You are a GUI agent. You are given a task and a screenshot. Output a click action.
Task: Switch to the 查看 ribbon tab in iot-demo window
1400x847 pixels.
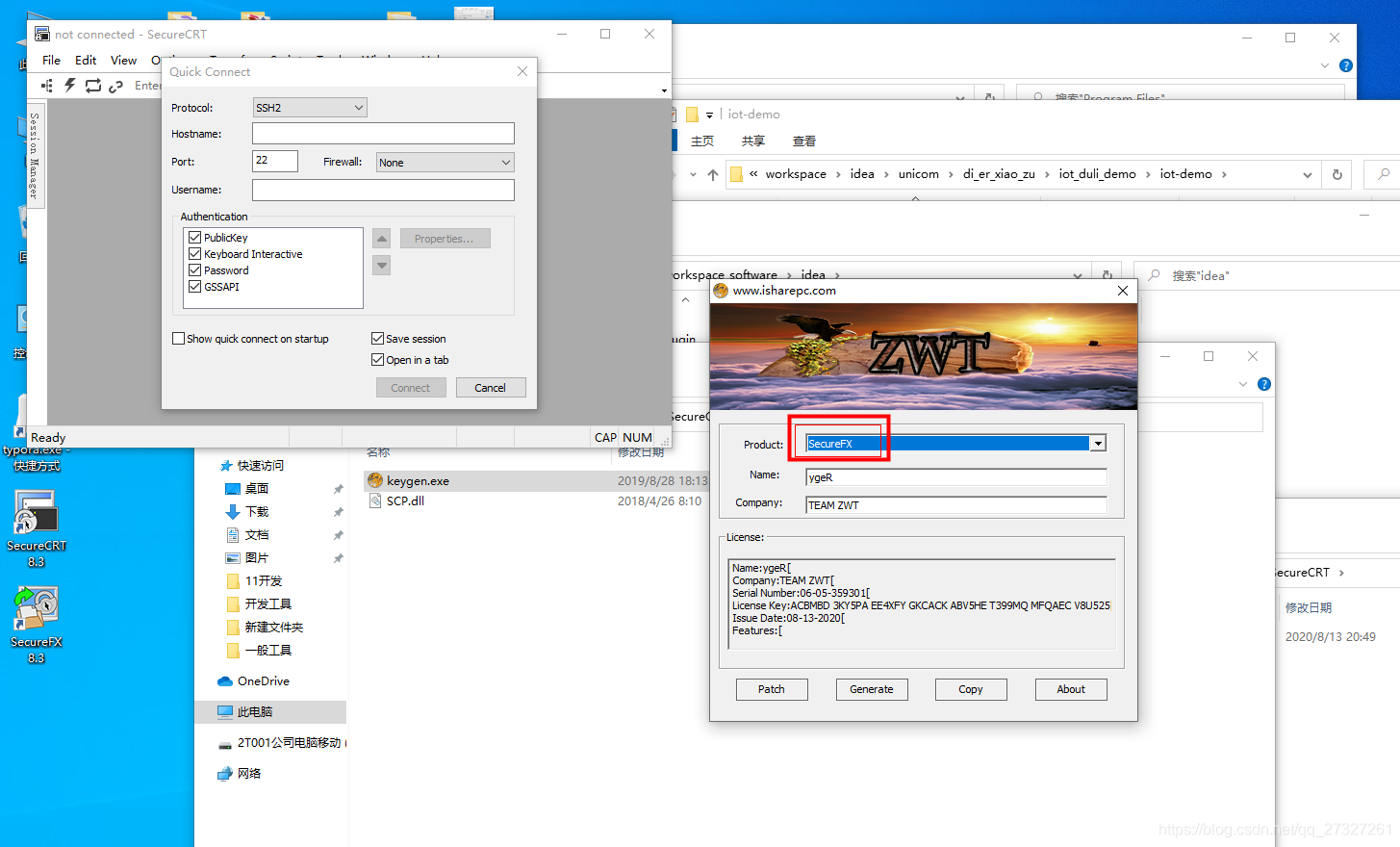coord(804,141)
